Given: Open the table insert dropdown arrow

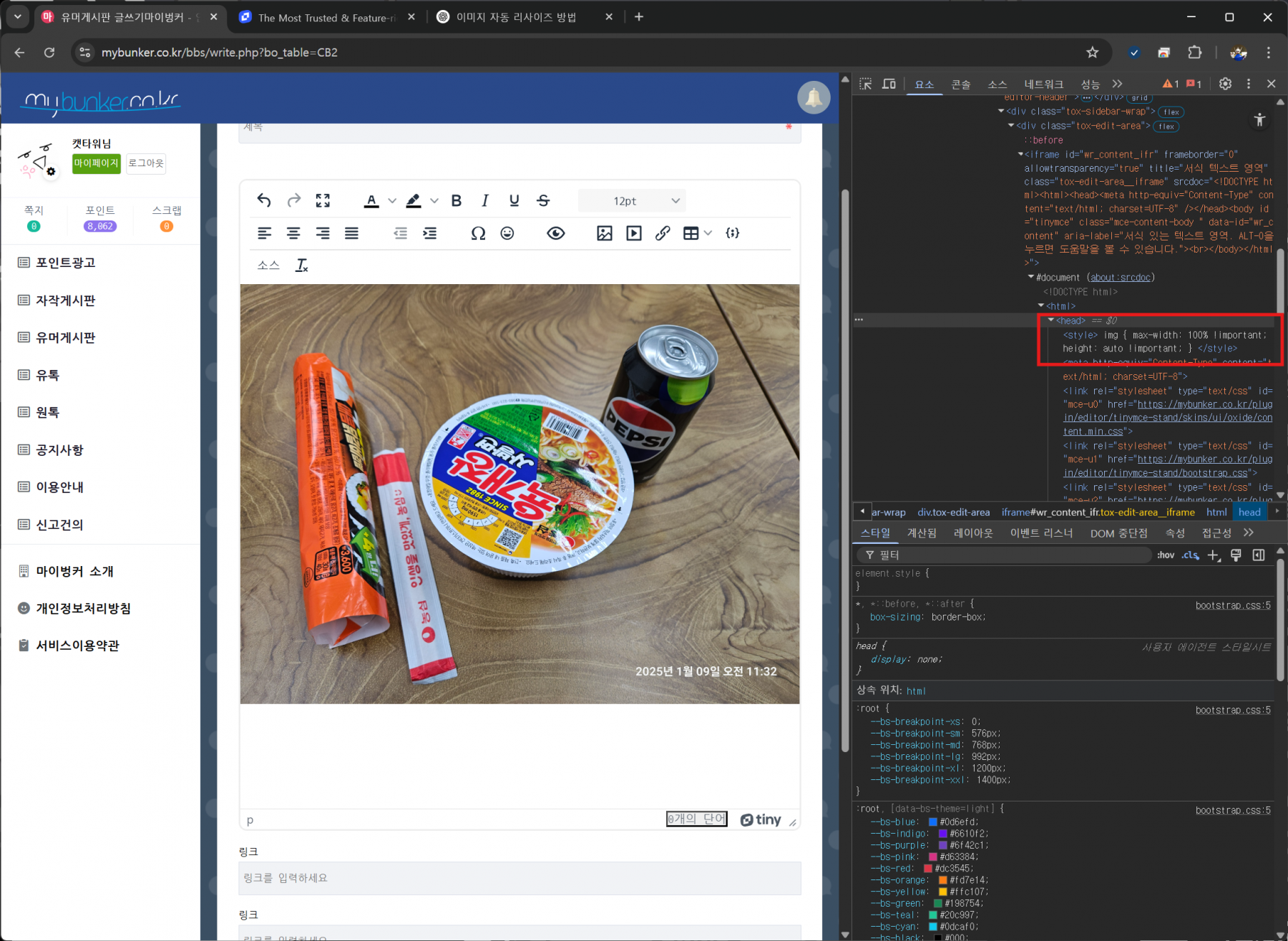Looking at the screenshot, I should click(708, 233).
